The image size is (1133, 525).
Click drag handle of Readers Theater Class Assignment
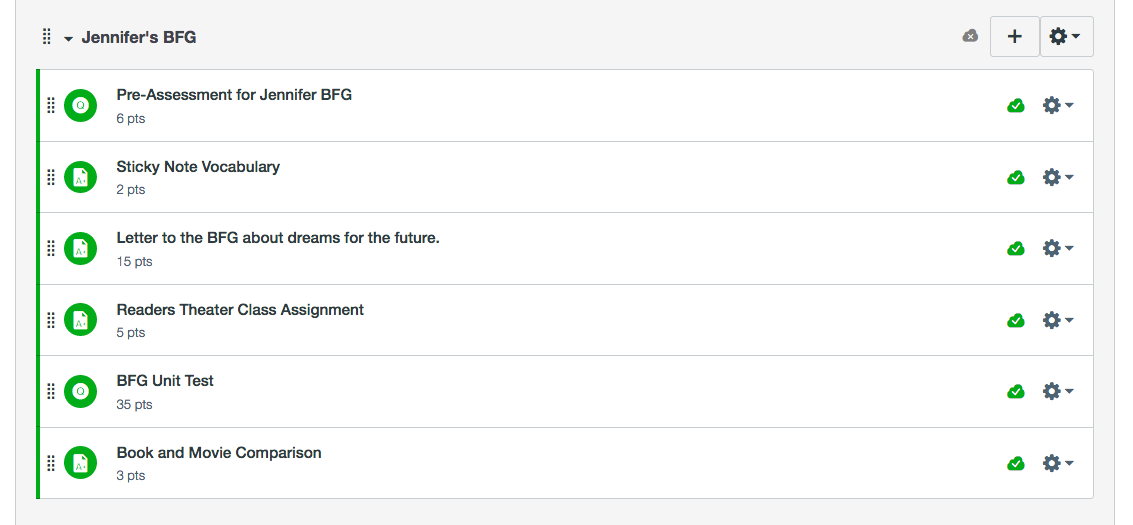[51, 320]
